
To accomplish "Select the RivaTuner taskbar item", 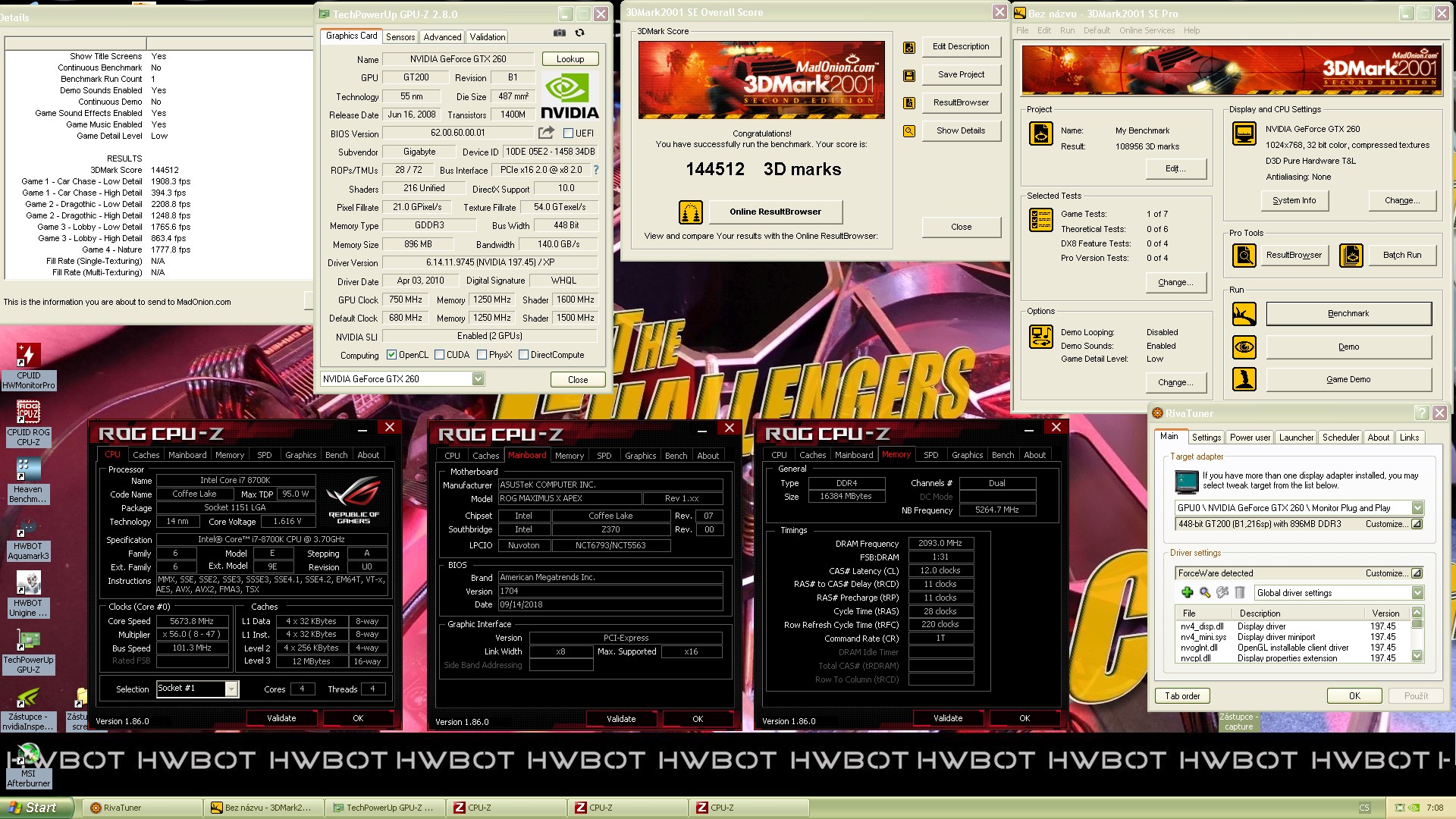I will (144, 808).
